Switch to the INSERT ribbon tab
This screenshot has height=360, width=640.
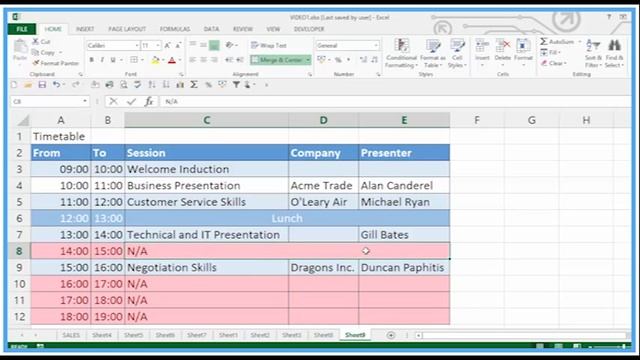(85, 29)
